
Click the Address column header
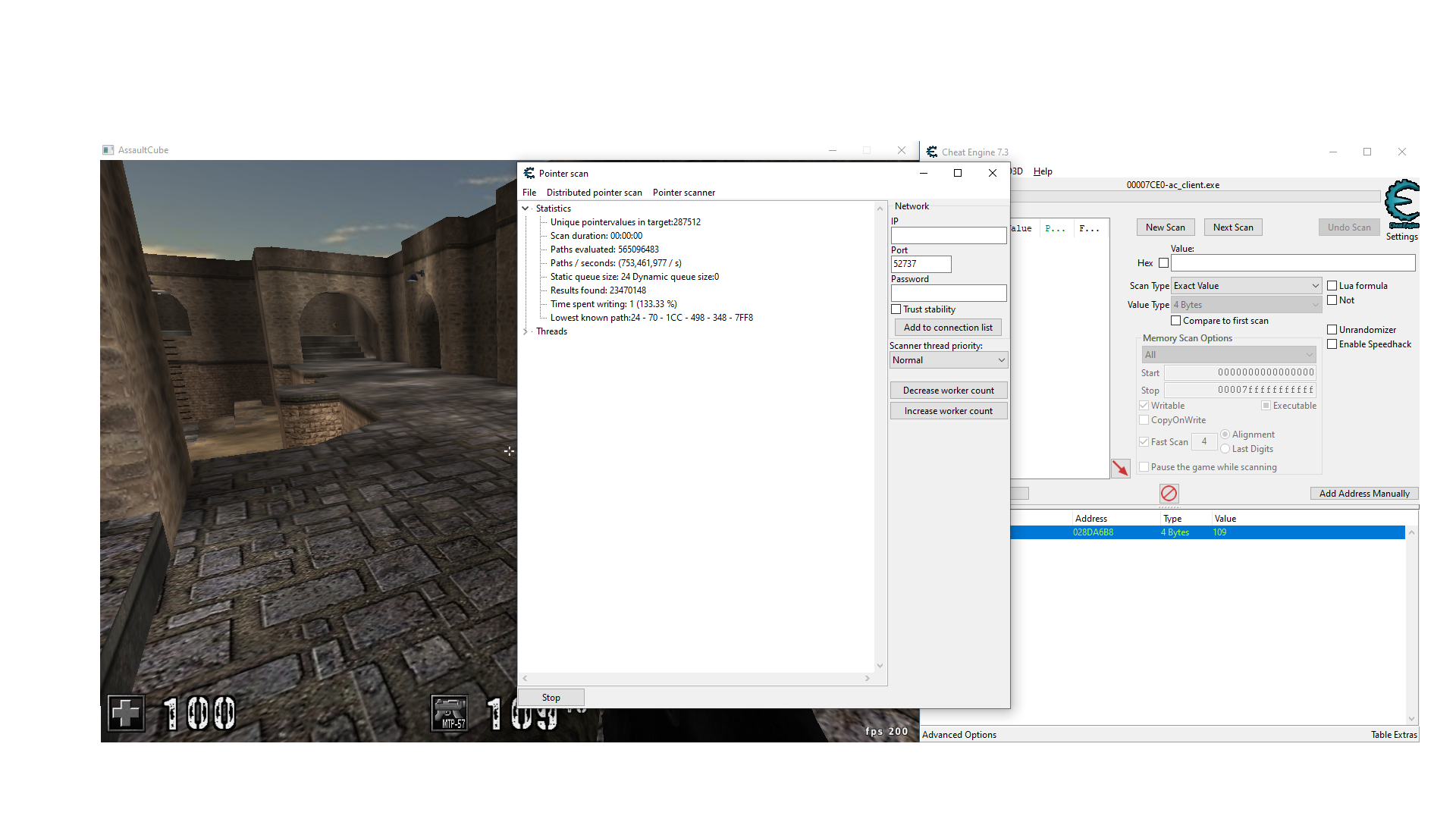1090,519
